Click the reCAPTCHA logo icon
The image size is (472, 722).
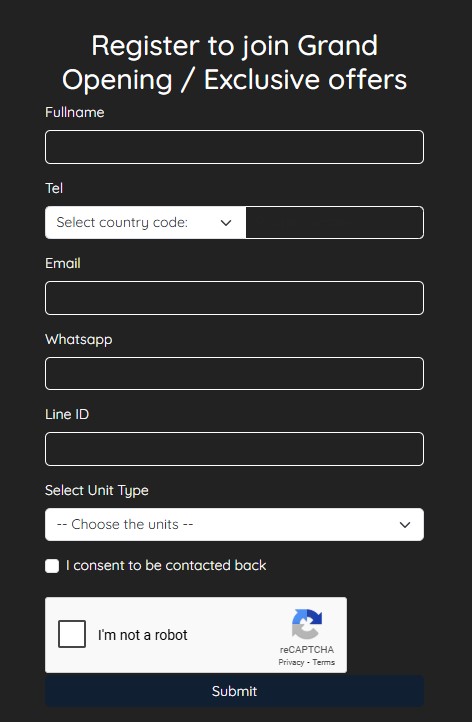307,624
